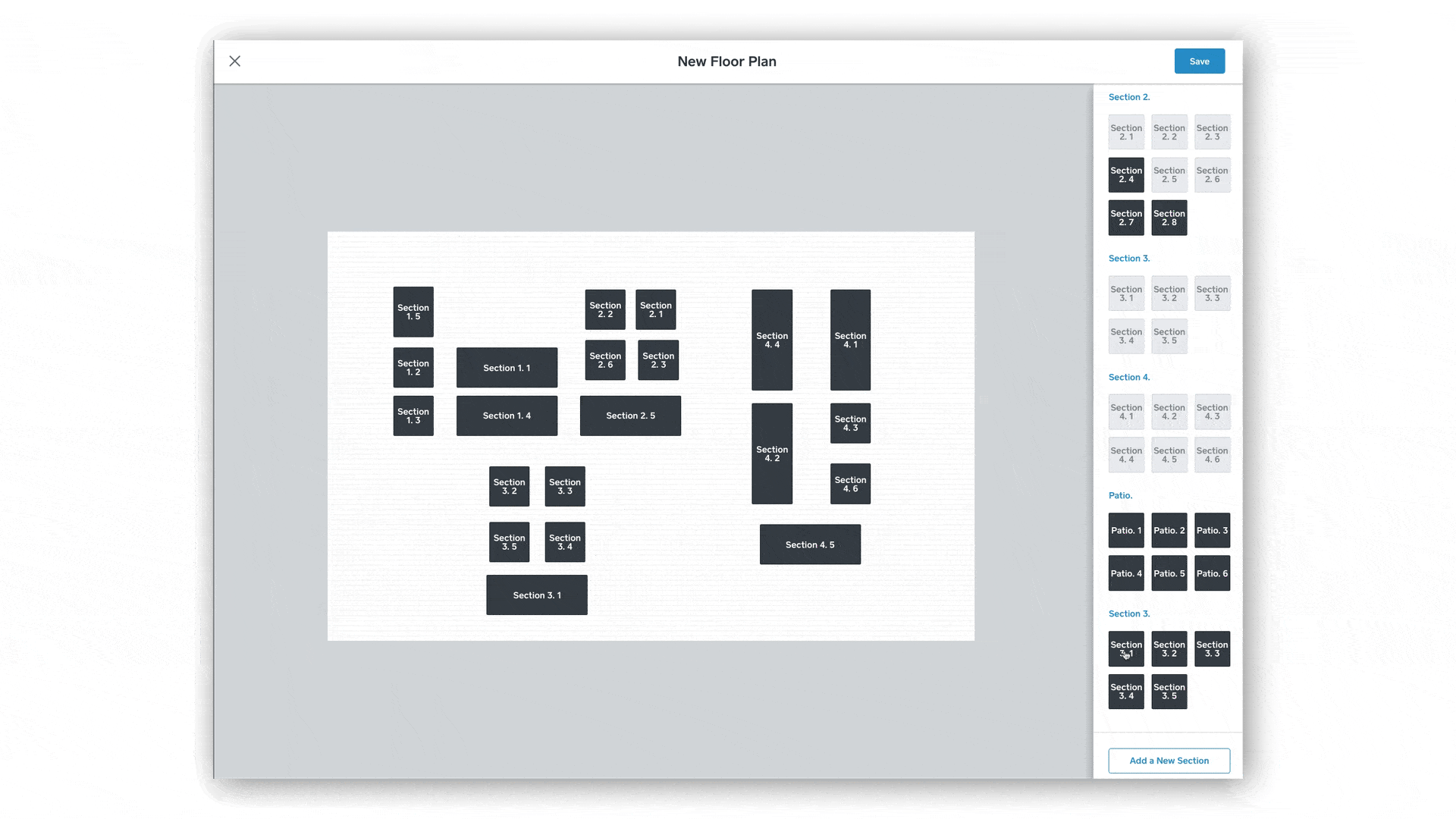Expand Section 2. panel in sidebar

(1129, 97)
